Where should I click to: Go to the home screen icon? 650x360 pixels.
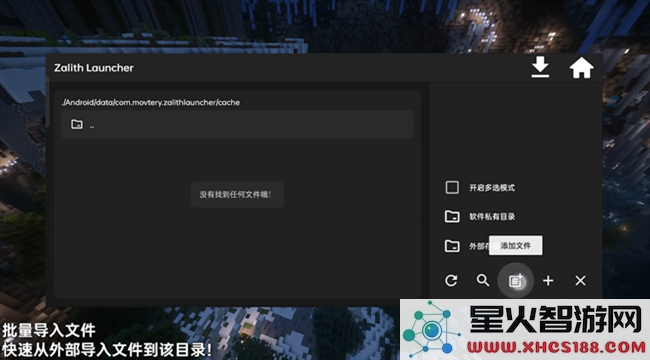[x=581, y=68]
